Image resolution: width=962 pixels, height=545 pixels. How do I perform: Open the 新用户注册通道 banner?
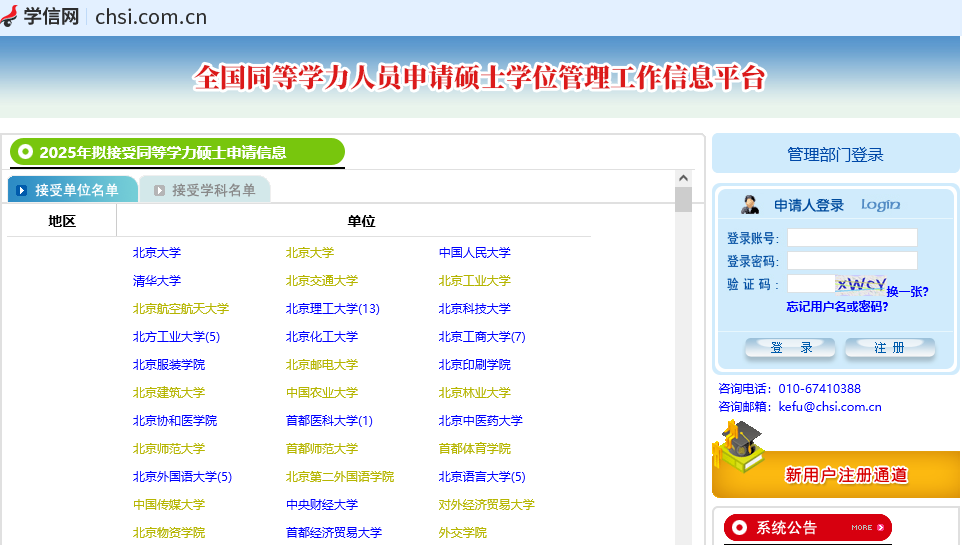click(x=836, y=474)
